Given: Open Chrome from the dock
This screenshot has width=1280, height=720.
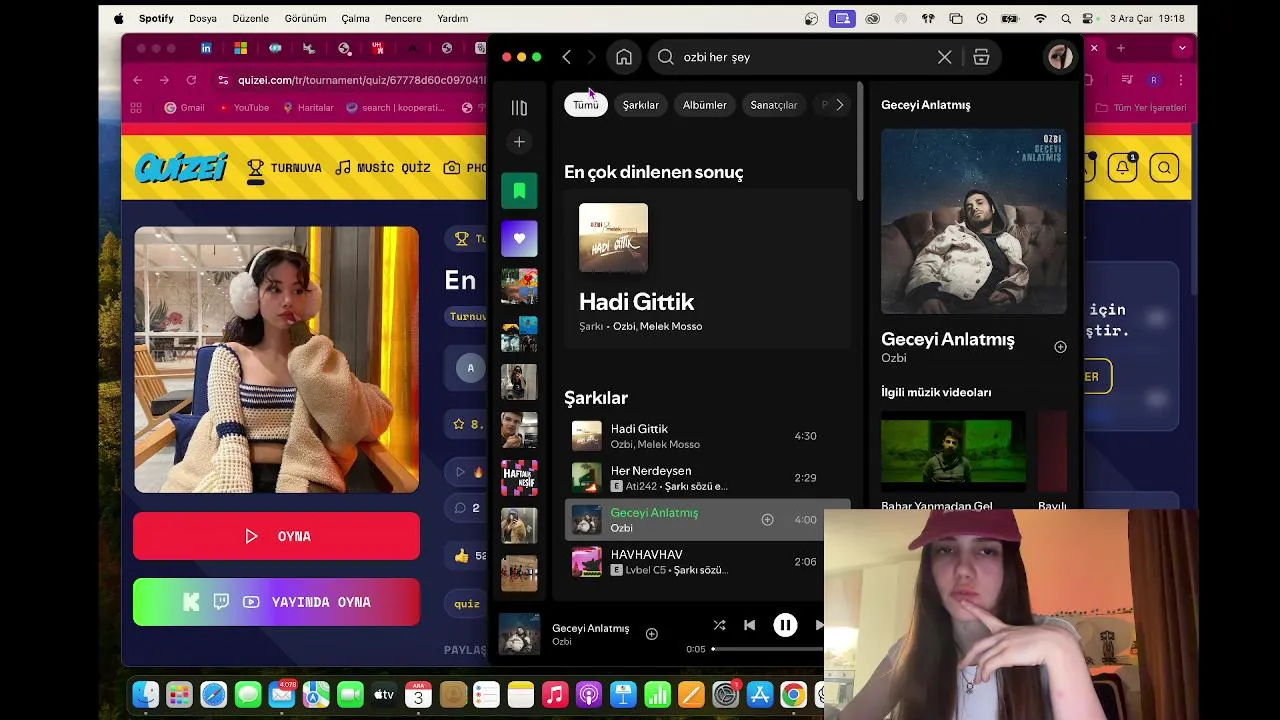Looking at the screenshot, I should tap(793, 694).
